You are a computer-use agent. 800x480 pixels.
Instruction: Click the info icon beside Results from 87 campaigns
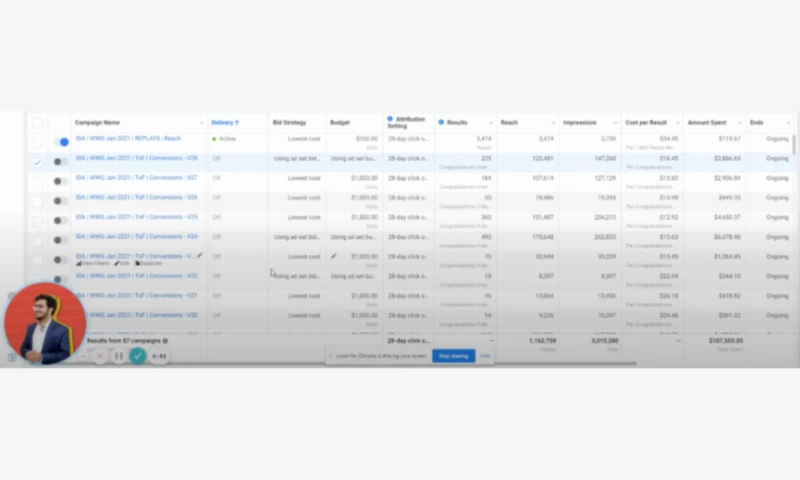(166, 340)
